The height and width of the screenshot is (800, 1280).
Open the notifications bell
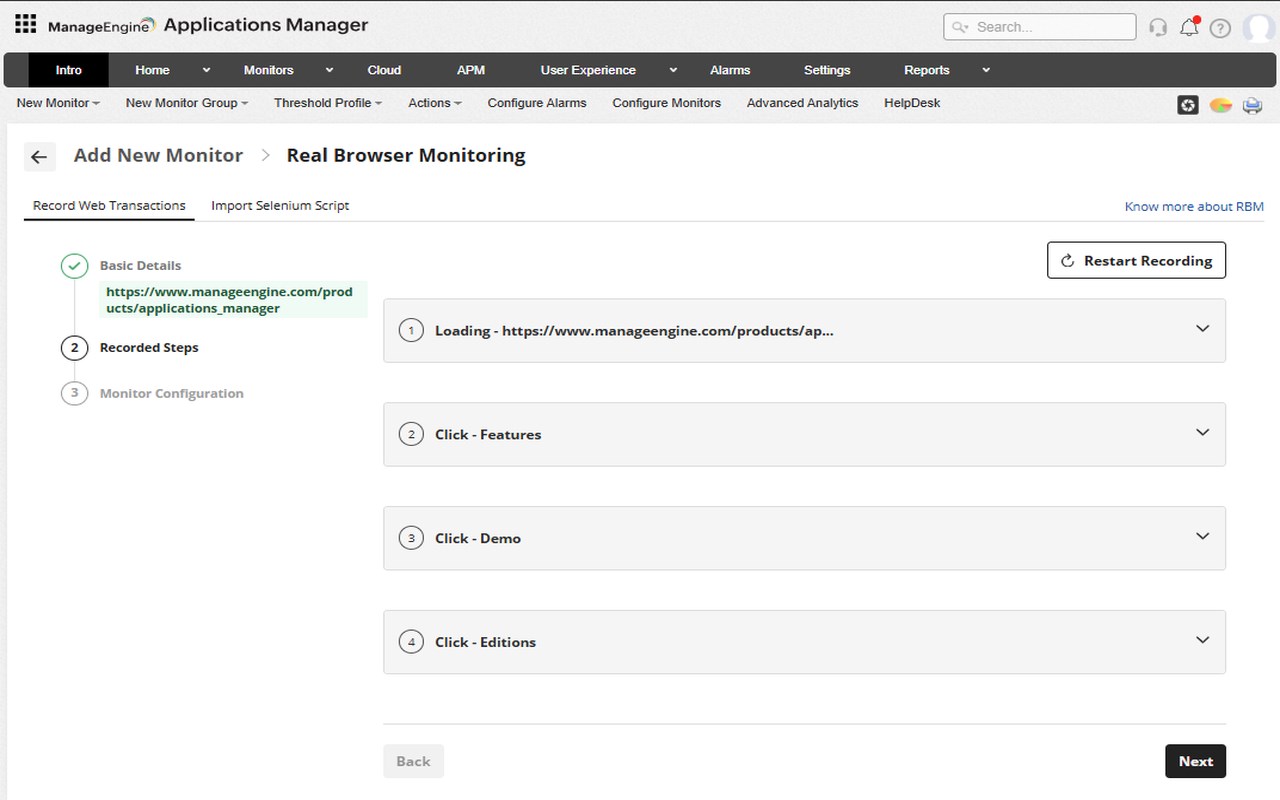[x=1189, y=27]
